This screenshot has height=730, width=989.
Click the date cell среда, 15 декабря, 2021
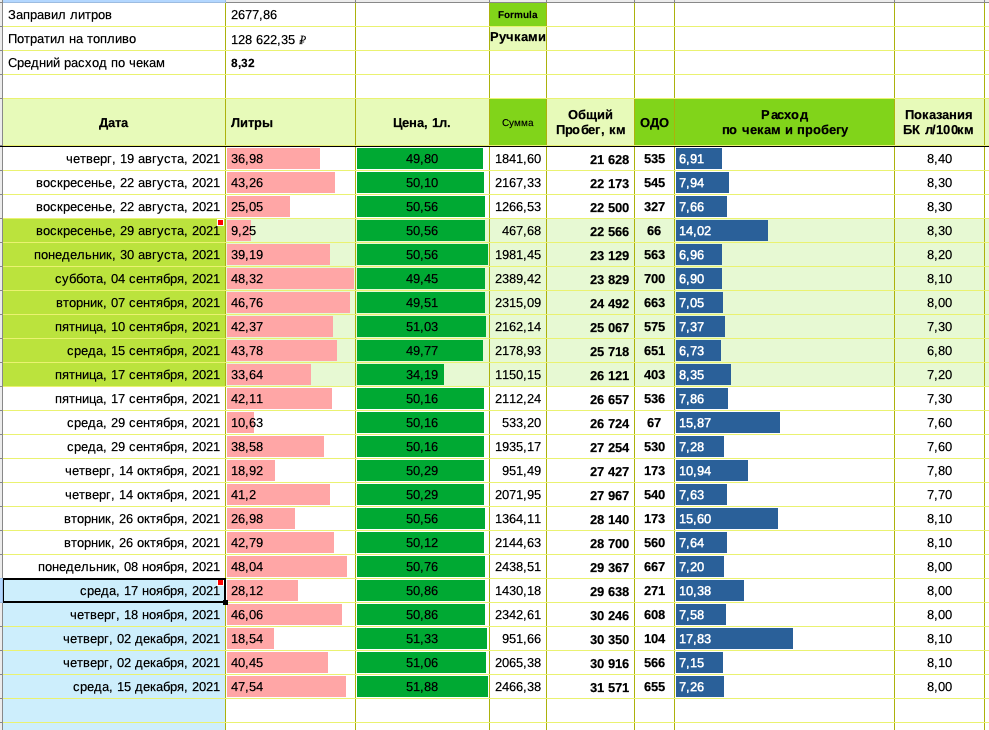coord(114,687)
